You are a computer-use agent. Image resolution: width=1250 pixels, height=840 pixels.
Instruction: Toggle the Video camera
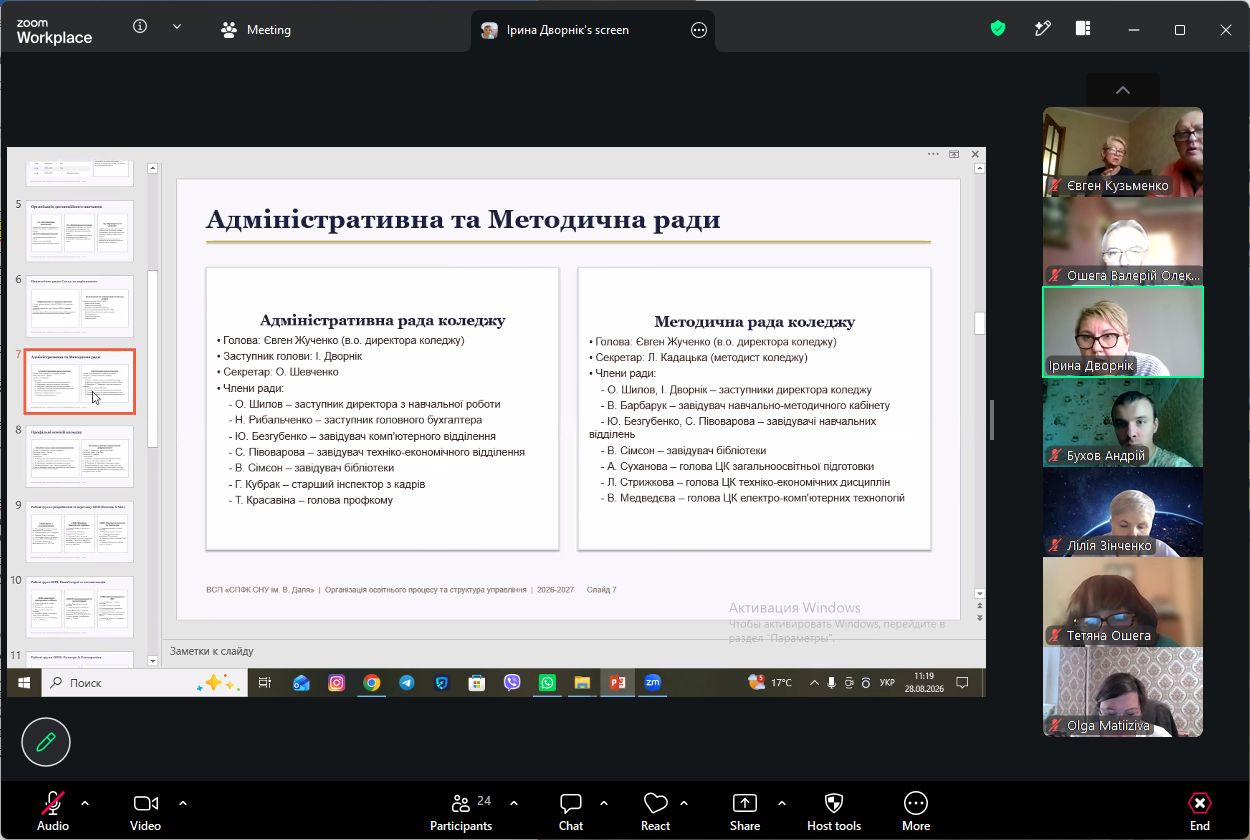click(x=146, y=811)
